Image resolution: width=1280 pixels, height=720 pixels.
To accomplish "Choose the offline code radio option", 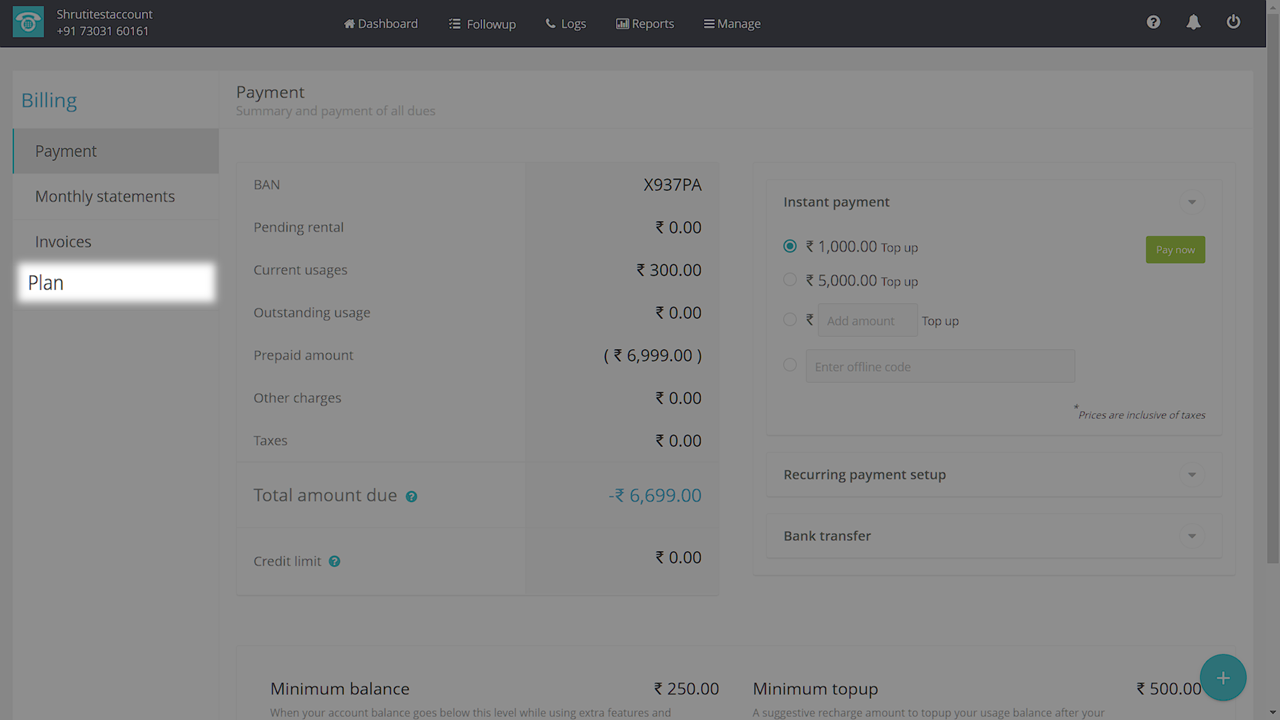I will (790, 365).
